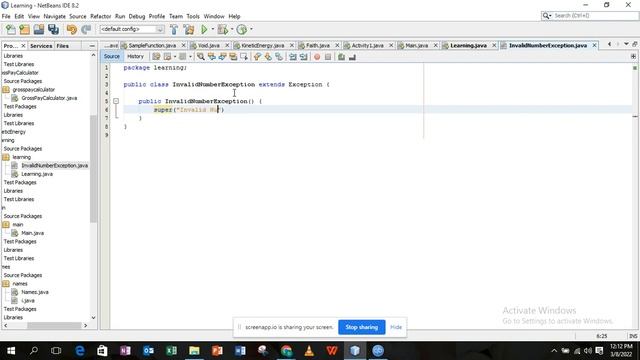This screenshot has width=640, height=360.
Task: Click the Find Next Occurrence icon
Action: click(222, 57)
